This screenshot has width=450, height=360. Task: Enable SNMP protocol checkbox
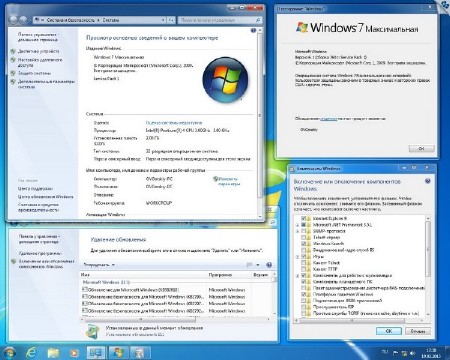click(303, 231)
